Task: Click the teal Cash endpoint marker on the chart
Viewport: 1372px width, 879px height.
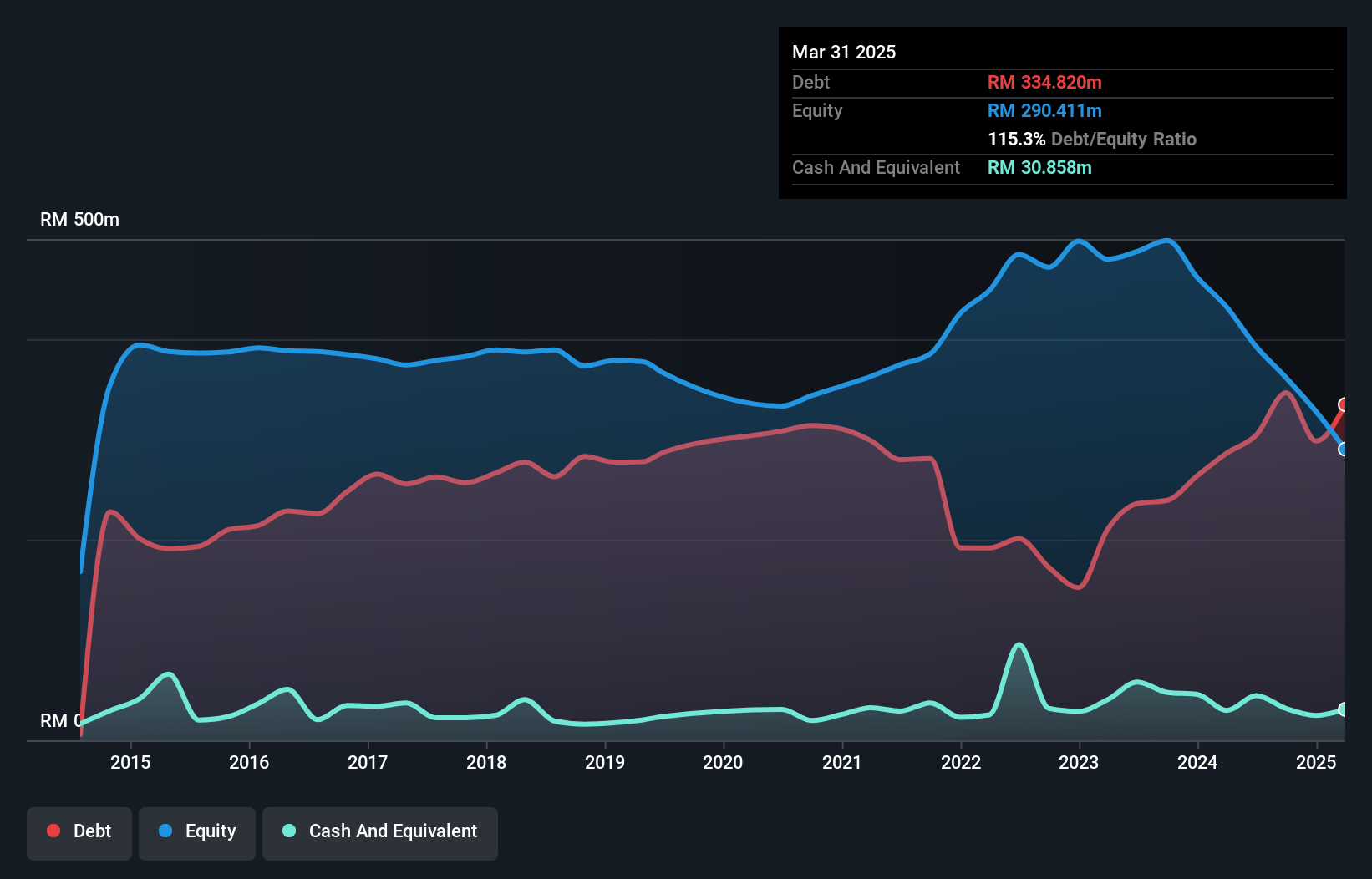Action: pyautogui.click(x=1344, y=709)
